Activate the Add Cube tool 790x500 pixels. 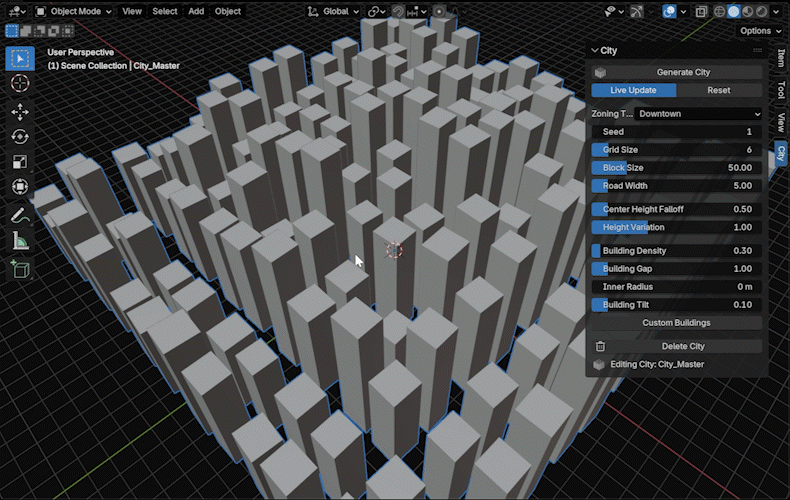click(x=20, y=270)
